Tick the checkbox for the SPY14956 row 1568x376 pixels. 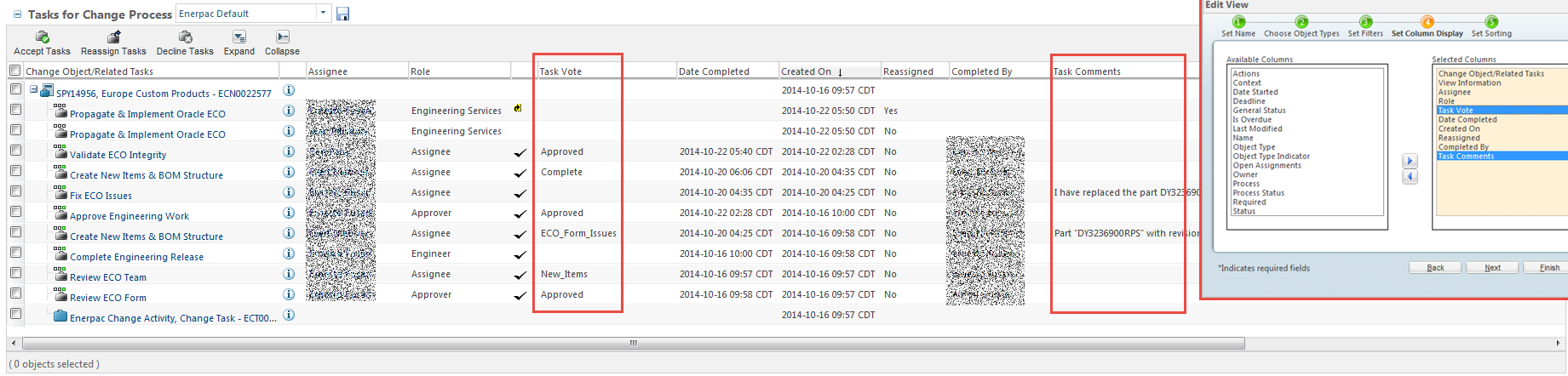15,88
